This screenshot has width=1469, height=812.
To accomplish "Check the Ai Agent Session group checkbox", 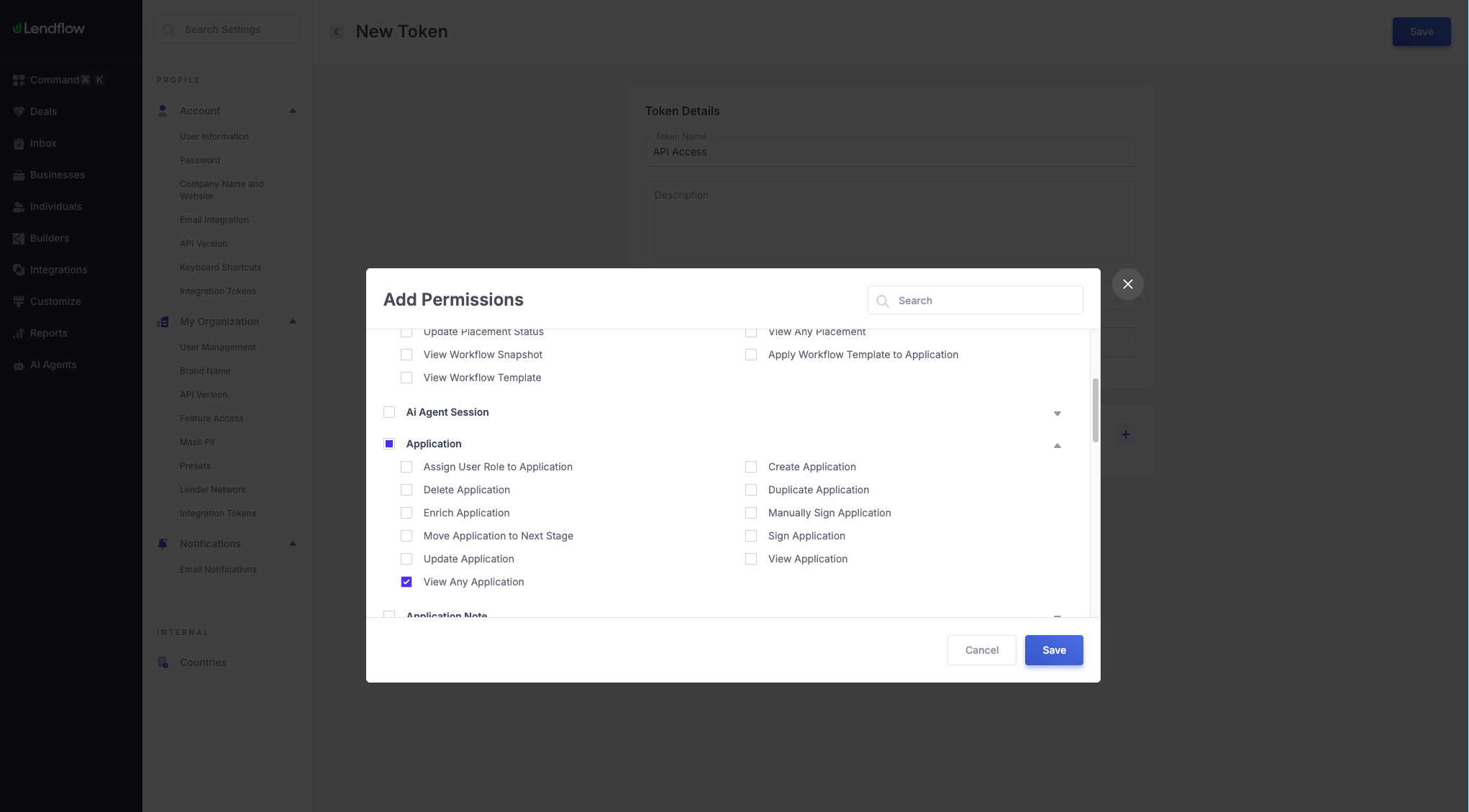I will (x=389, y=412).
